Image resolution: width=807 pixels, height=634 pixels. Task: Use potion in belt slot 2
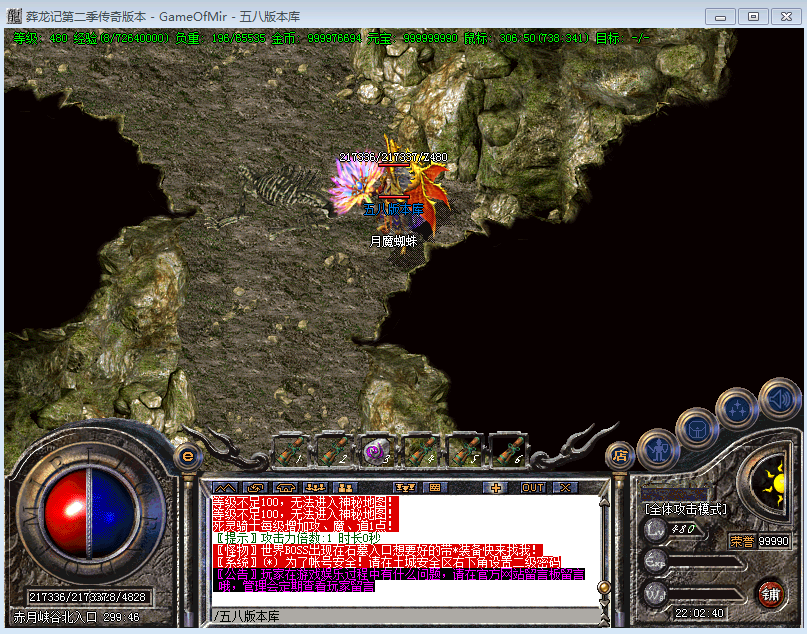[335, 451]
